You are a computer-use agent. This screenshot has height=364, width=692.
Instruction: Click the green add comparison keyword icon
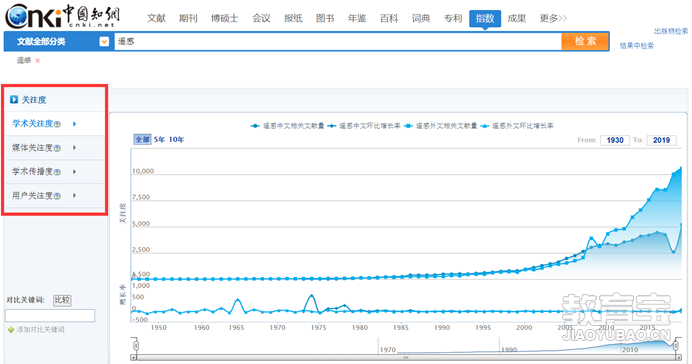11,330
